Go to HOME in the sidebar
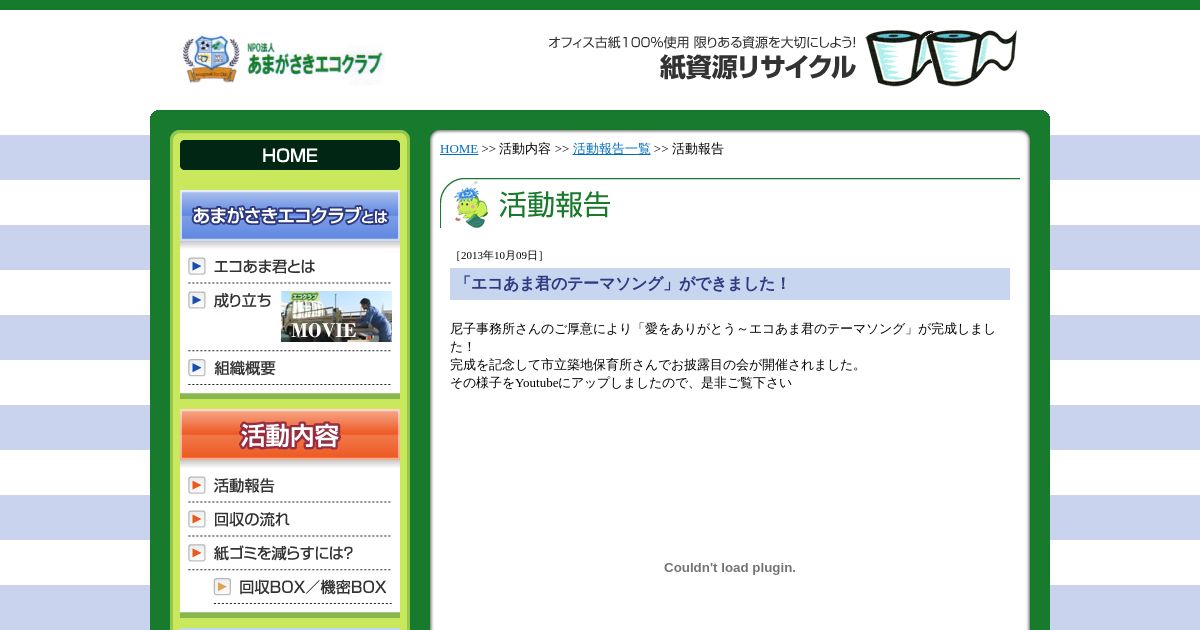The height and width of the screenshot is (630, 1200). 290,155
